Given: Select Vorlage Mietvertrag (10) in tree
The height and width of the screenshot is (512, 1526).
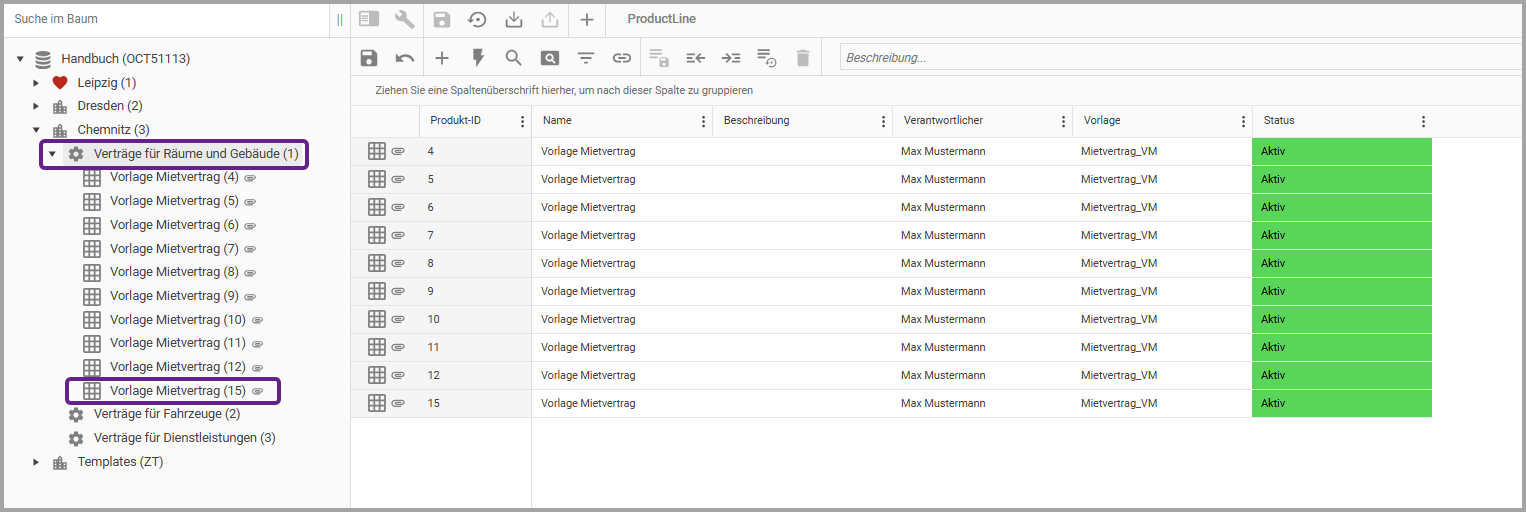Looking at the screenshot, I should coord(177,320).
